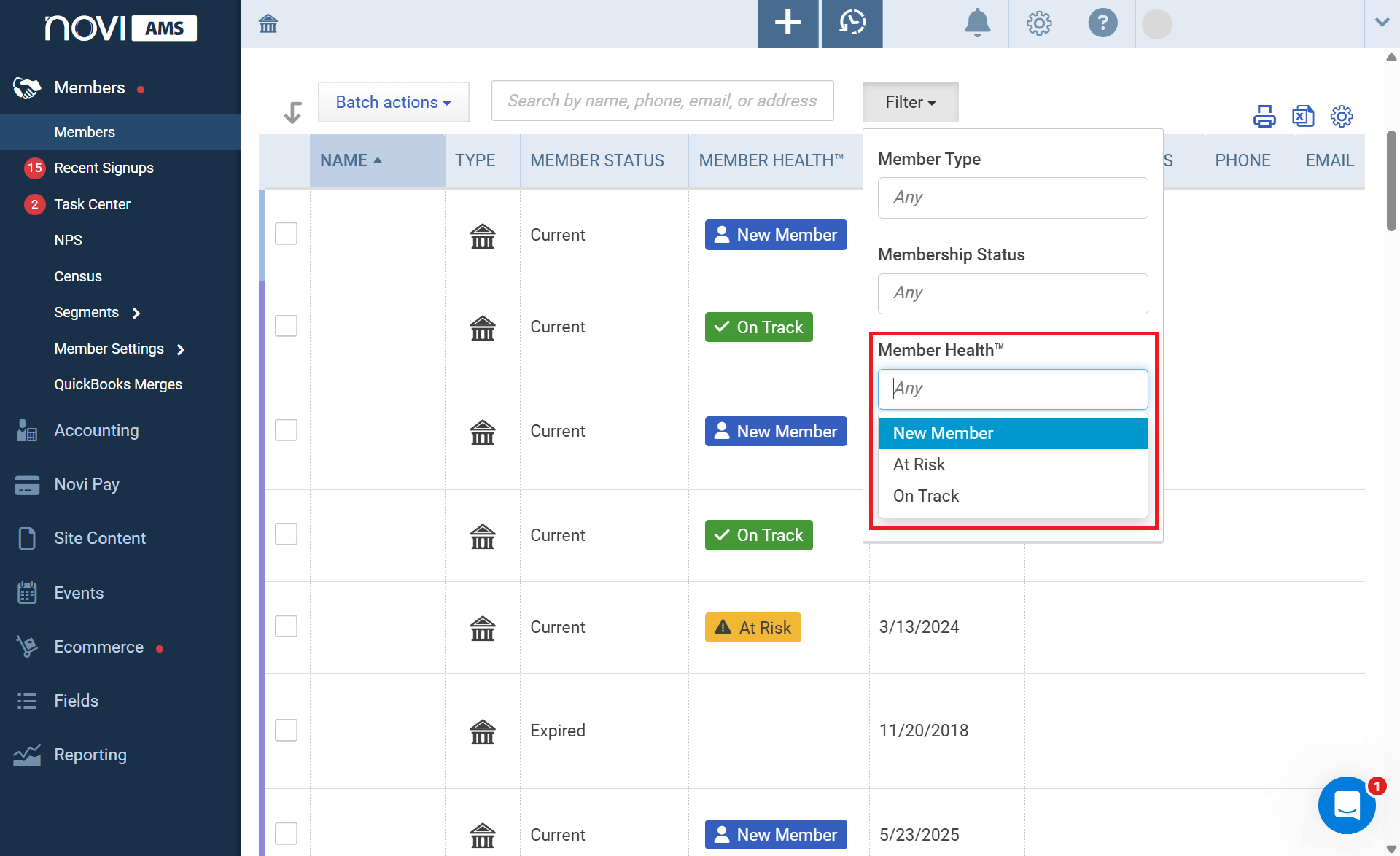Open the Batch actions dropdown

point(394,102)
